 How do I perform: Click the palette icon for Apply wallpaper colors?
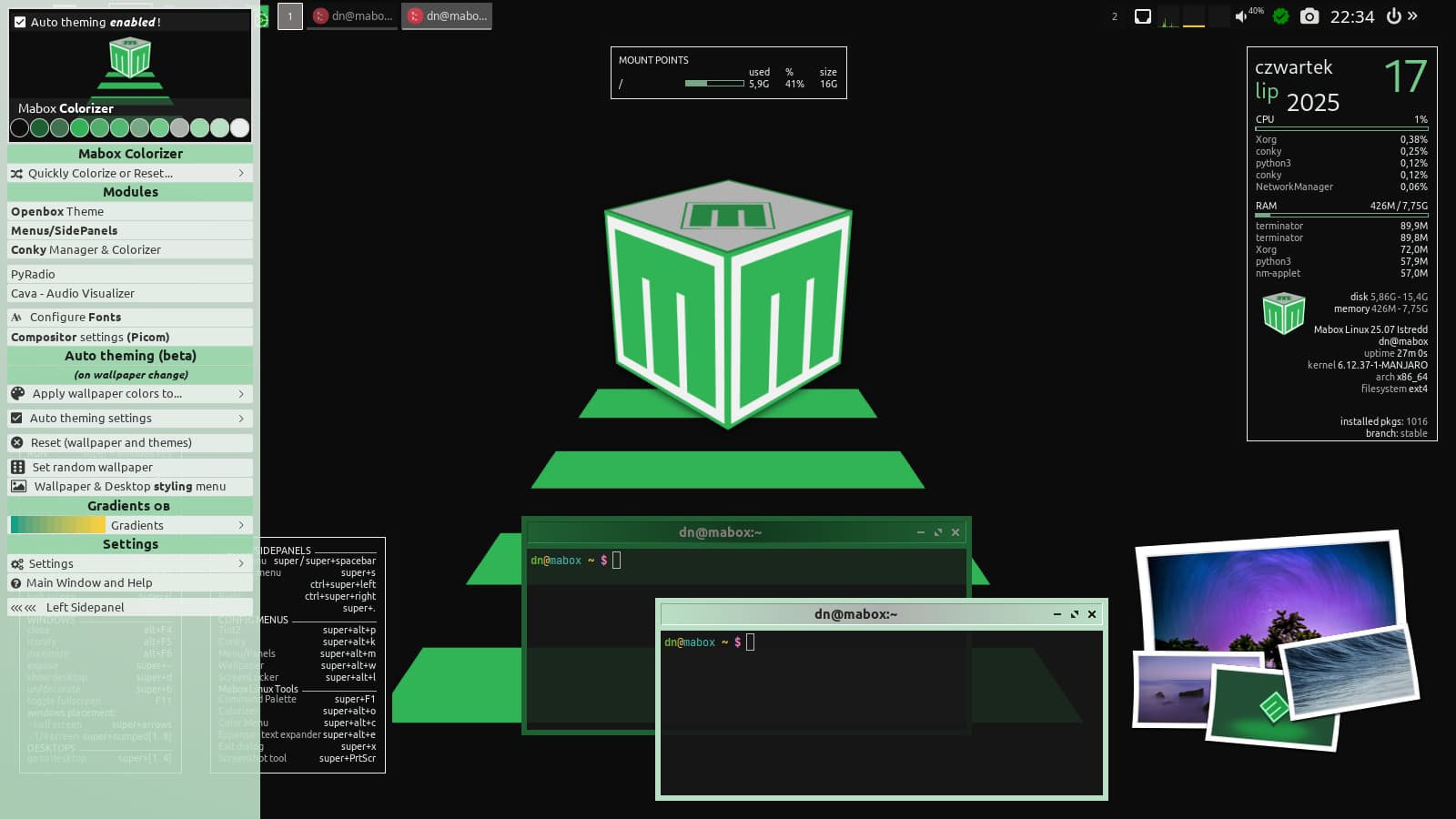[17, 394]
